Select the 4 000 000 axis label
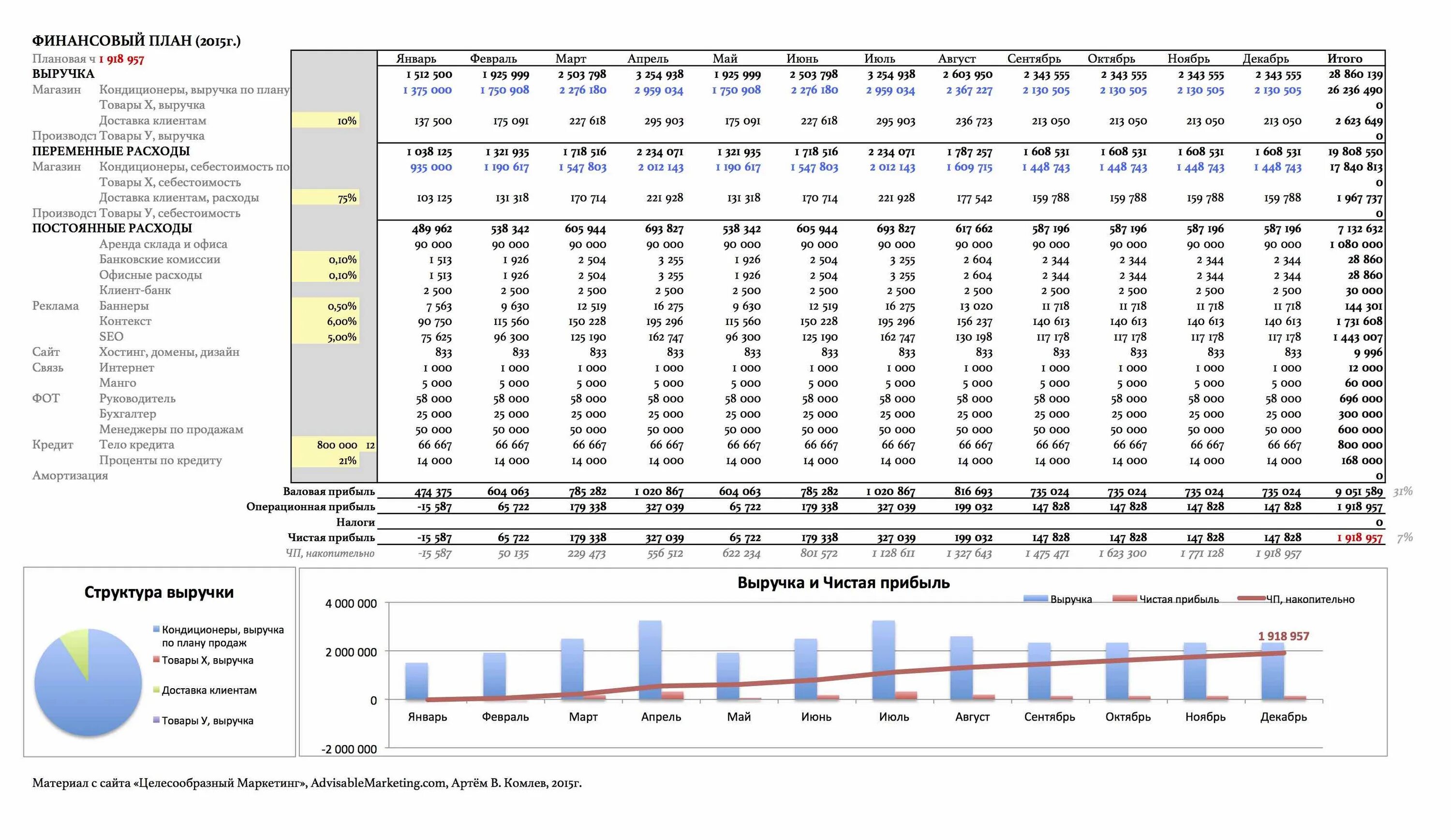 [351, 604]
